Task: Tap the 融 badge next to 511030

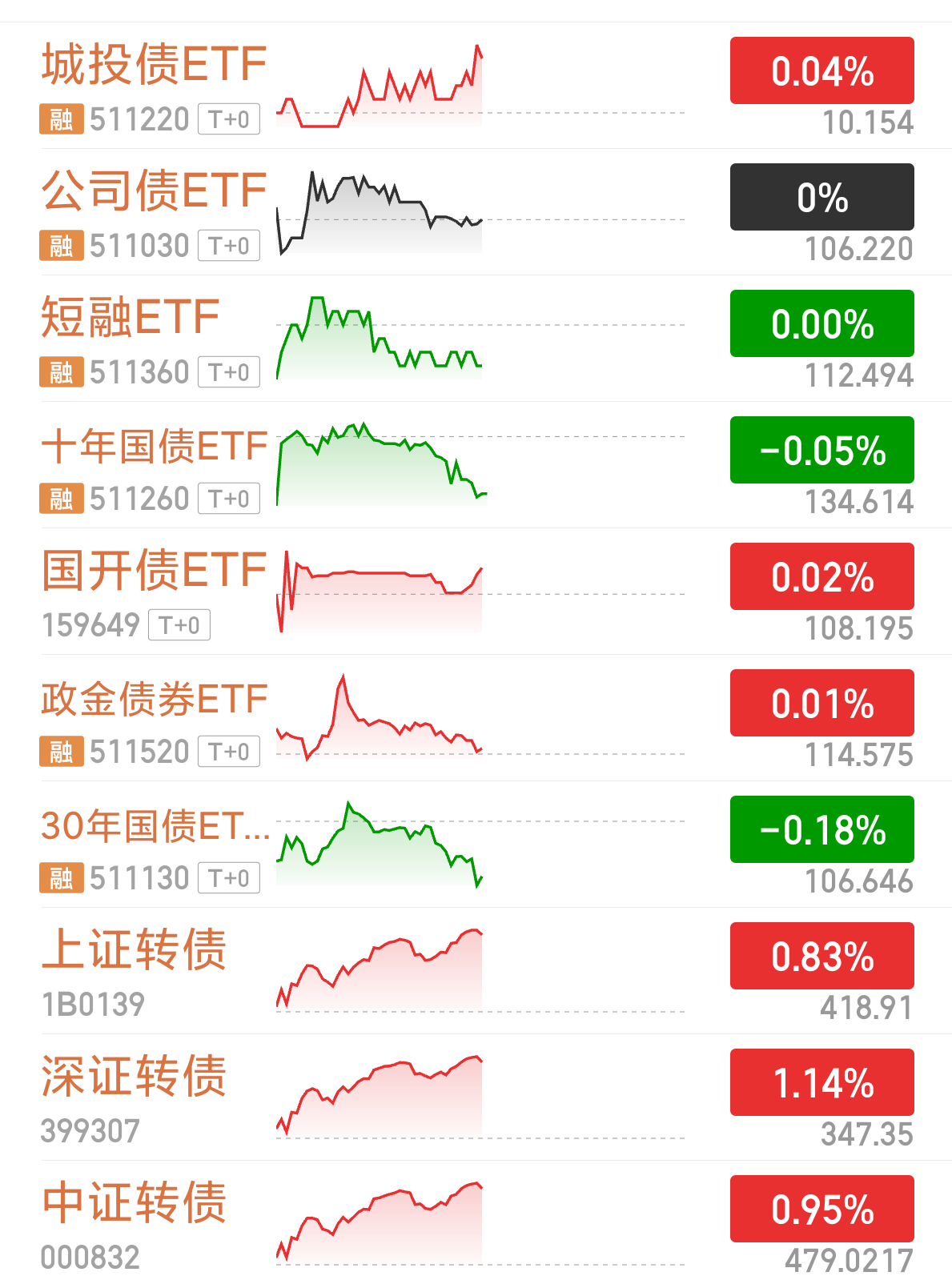Action: coord(62,246)
